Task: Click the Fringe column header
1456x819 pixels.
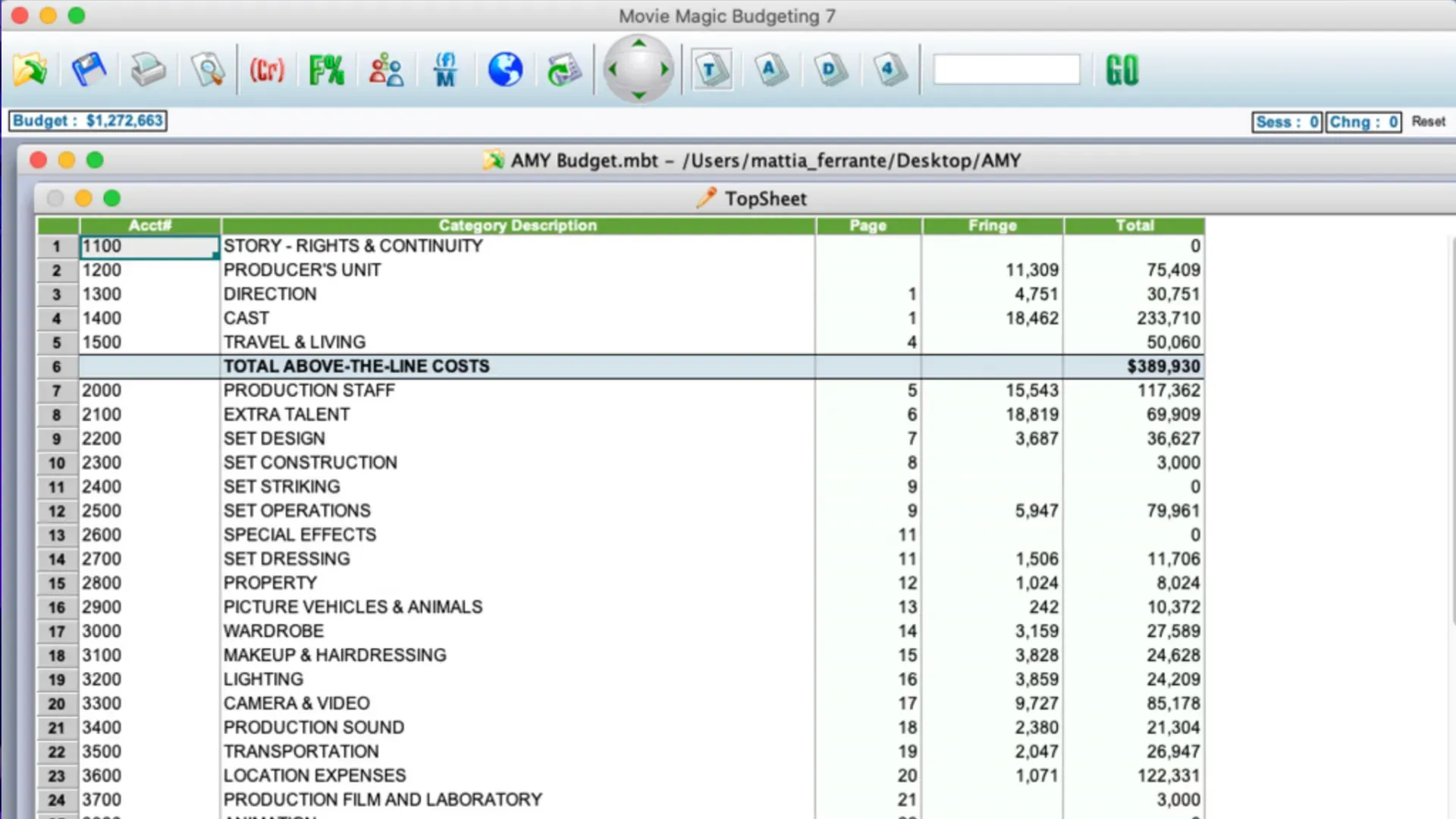Action: pos(992,225)
